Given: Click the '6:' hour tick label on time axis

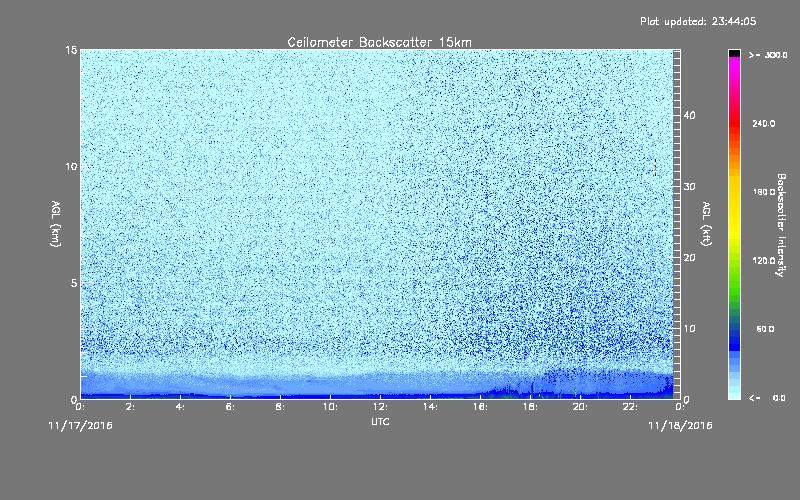Looking at the screenshot, I should click(x=230, y=407).
